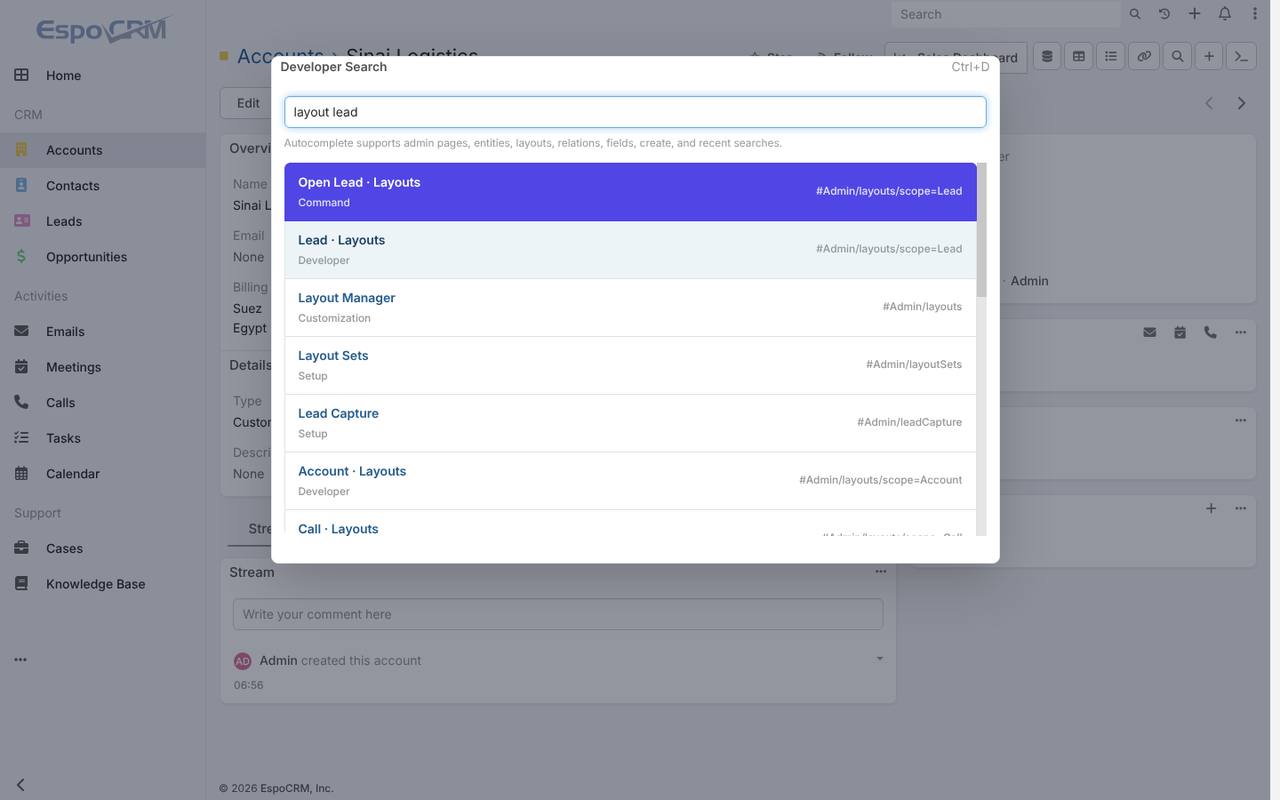Select Open Lead · Layouts command result
The image size is (1280, 800).
pyautogui.click(x=630, y=192)
